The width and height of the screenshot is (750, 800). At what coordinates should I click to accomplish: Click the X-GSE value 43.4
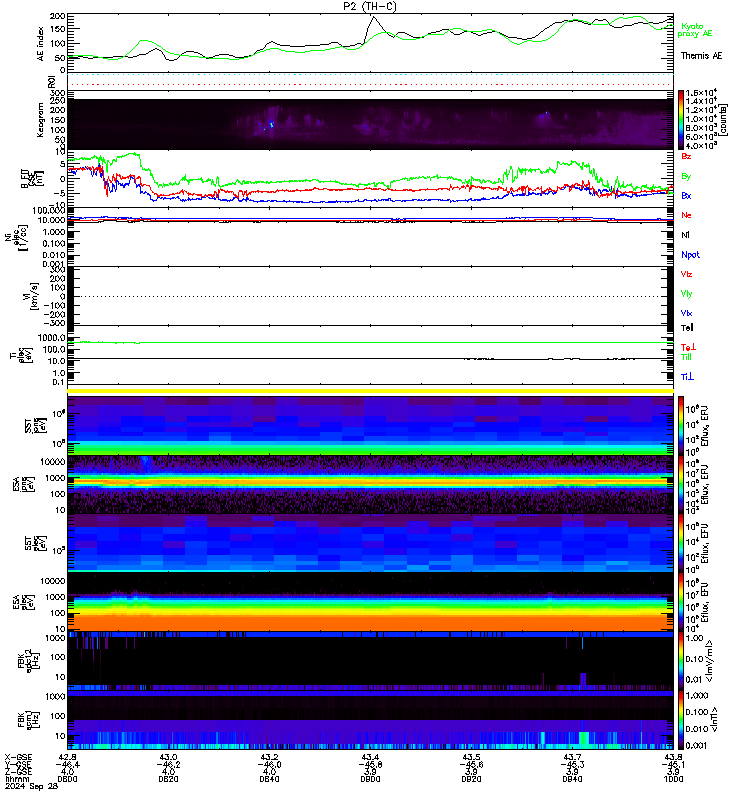[370, 757]
